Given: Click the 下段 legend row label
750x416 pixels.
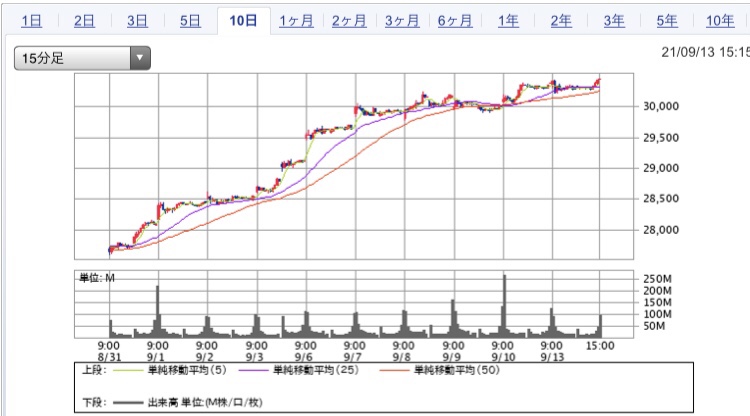Looking at the screenshot, I should pyautogui.click(x=94, y=403).
